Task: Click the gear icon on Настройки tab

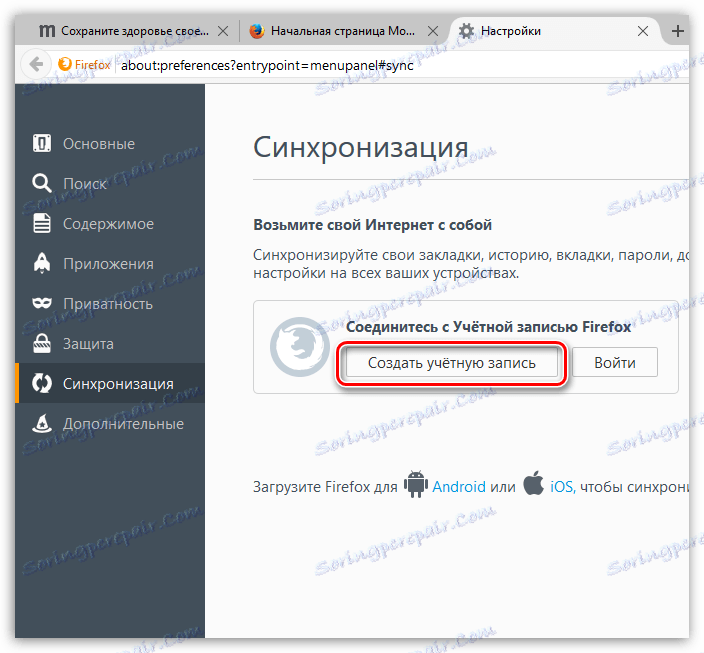Action: 466,31
